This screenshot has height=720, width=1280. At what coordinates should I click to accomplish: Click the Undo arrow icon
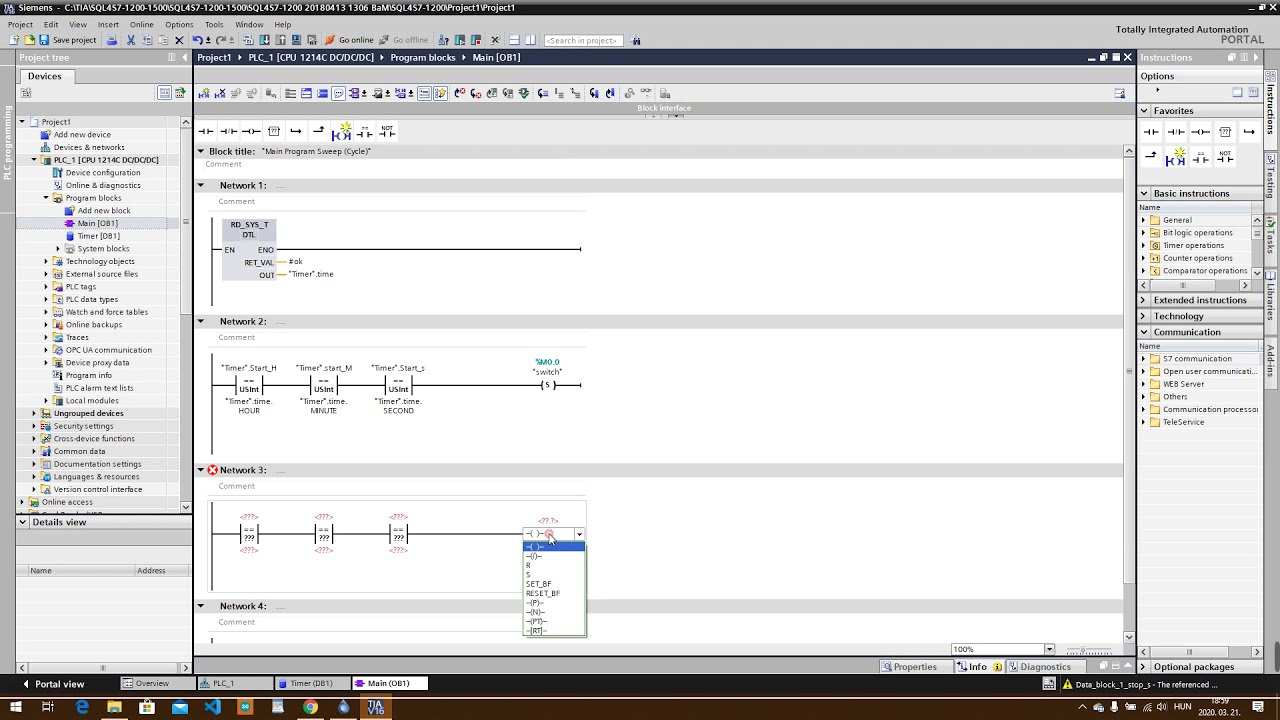coord(197,40)
